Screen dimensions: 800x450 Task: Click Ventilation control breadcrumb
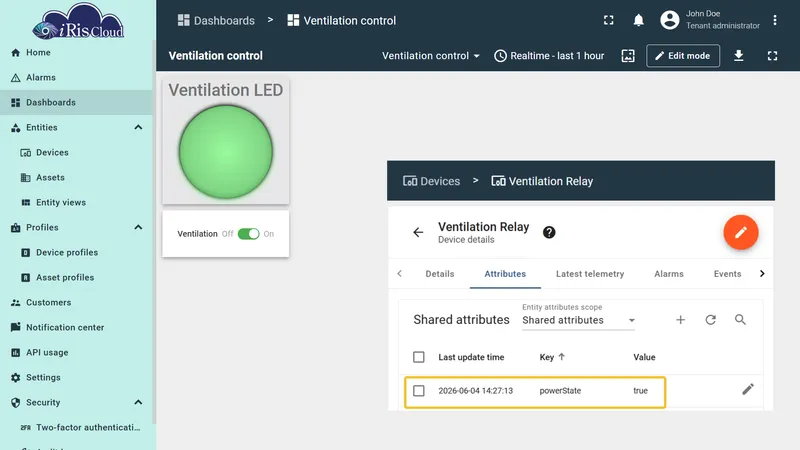tap(342, 20)
